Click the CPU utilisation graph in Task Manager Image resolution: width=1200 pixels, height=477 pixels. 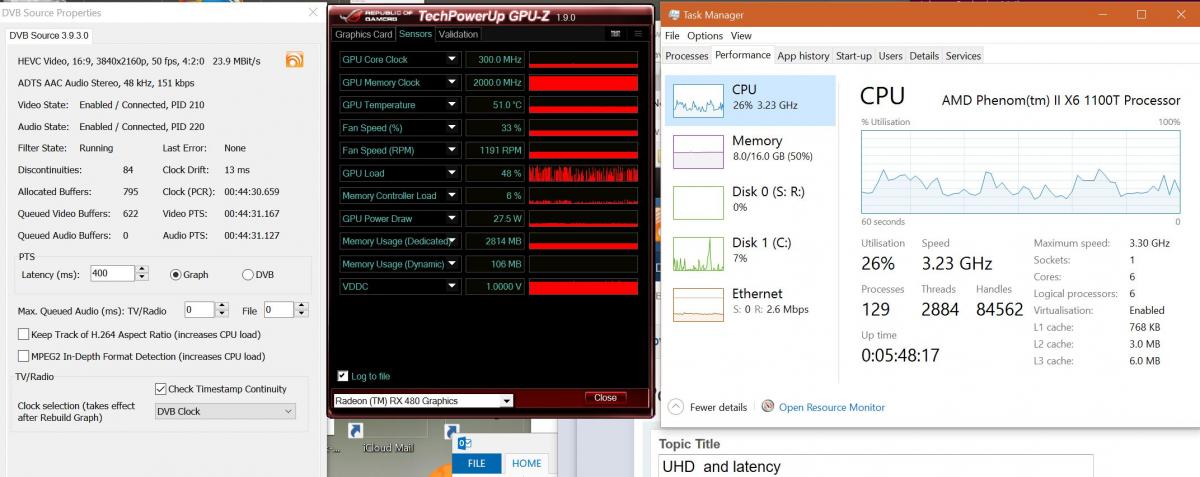tap(1020, 171)
